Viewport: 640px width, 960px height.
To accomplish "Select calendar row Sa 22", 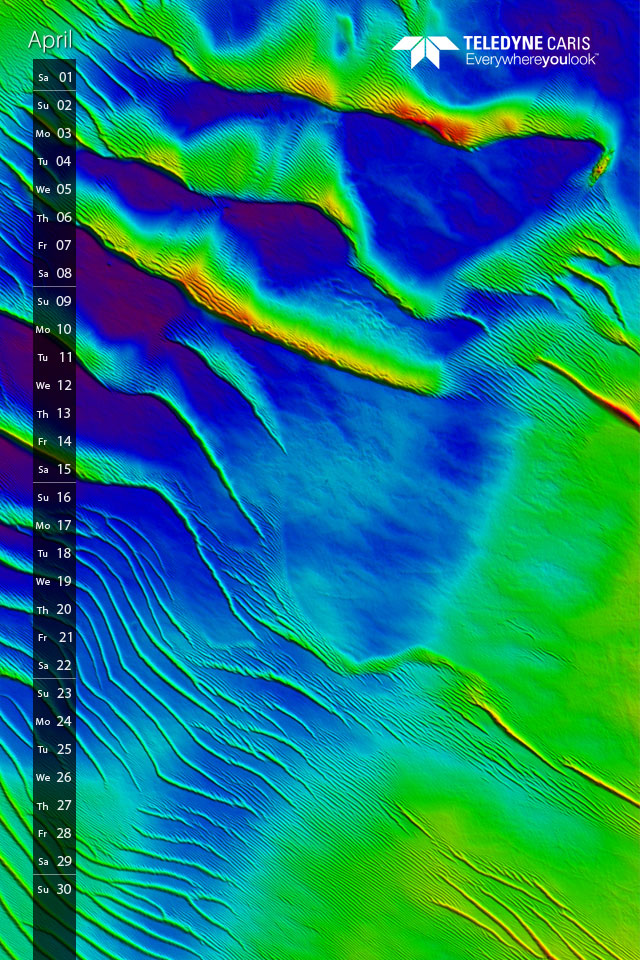I will (x=55, y=666).
